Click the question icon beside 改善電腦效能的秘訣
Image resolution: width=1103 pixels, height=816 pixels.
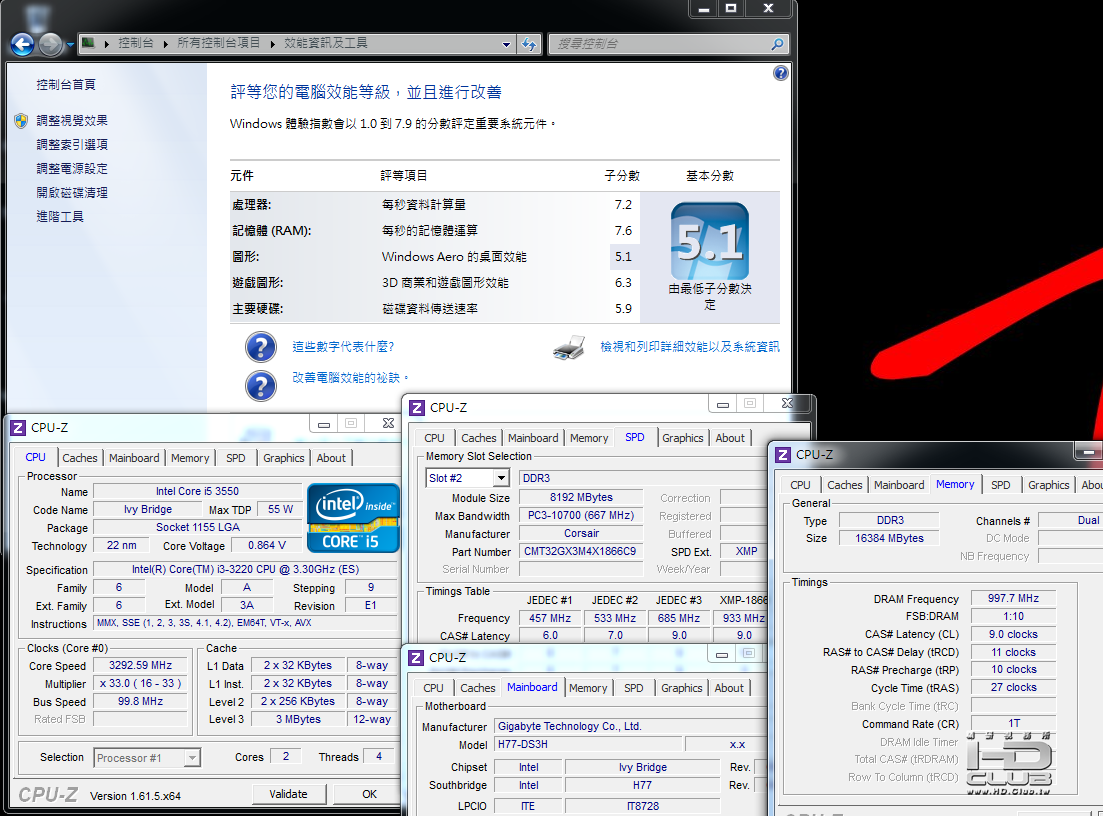(x=260, y=385)
